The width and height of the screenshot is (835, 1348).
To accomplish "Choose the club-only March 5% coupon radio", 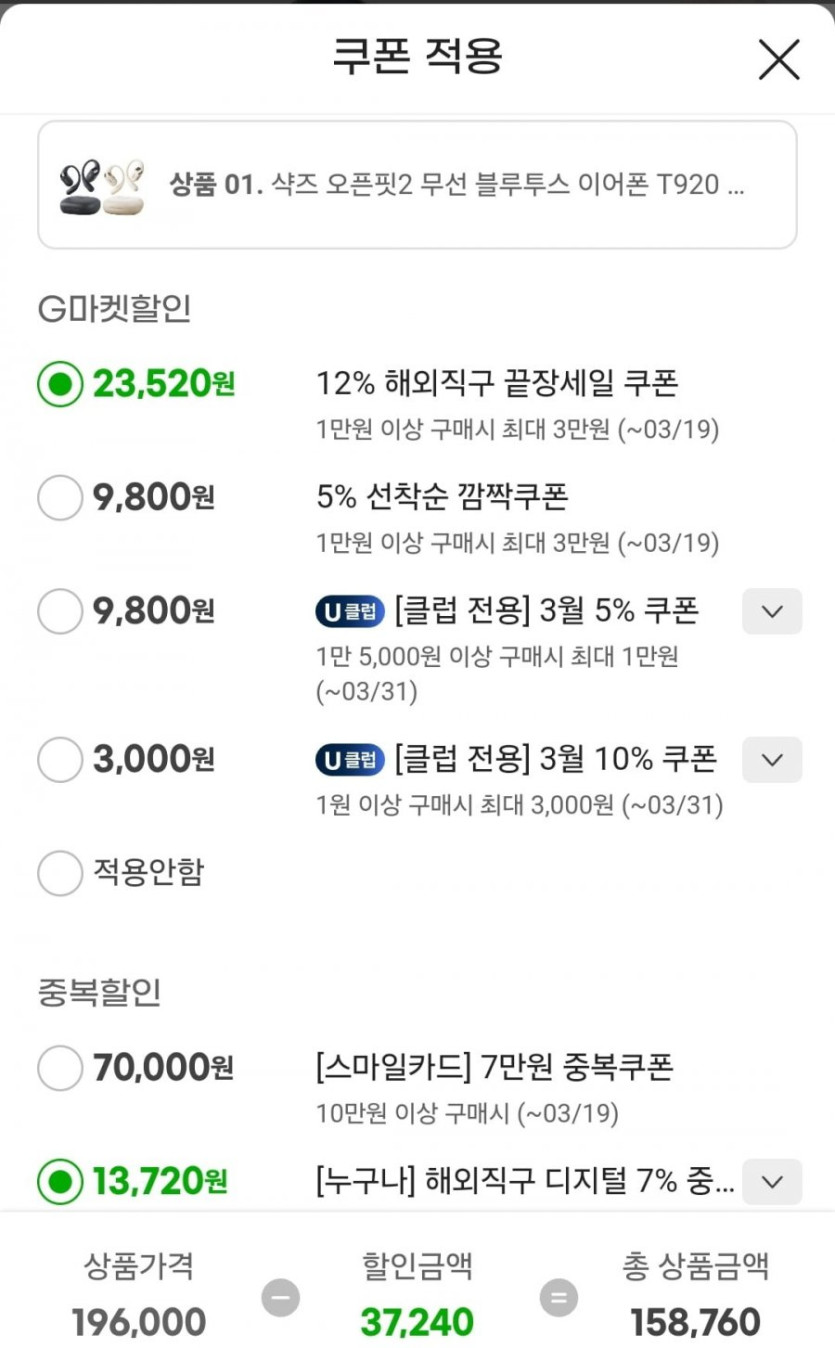I will [x=60, y=611].
